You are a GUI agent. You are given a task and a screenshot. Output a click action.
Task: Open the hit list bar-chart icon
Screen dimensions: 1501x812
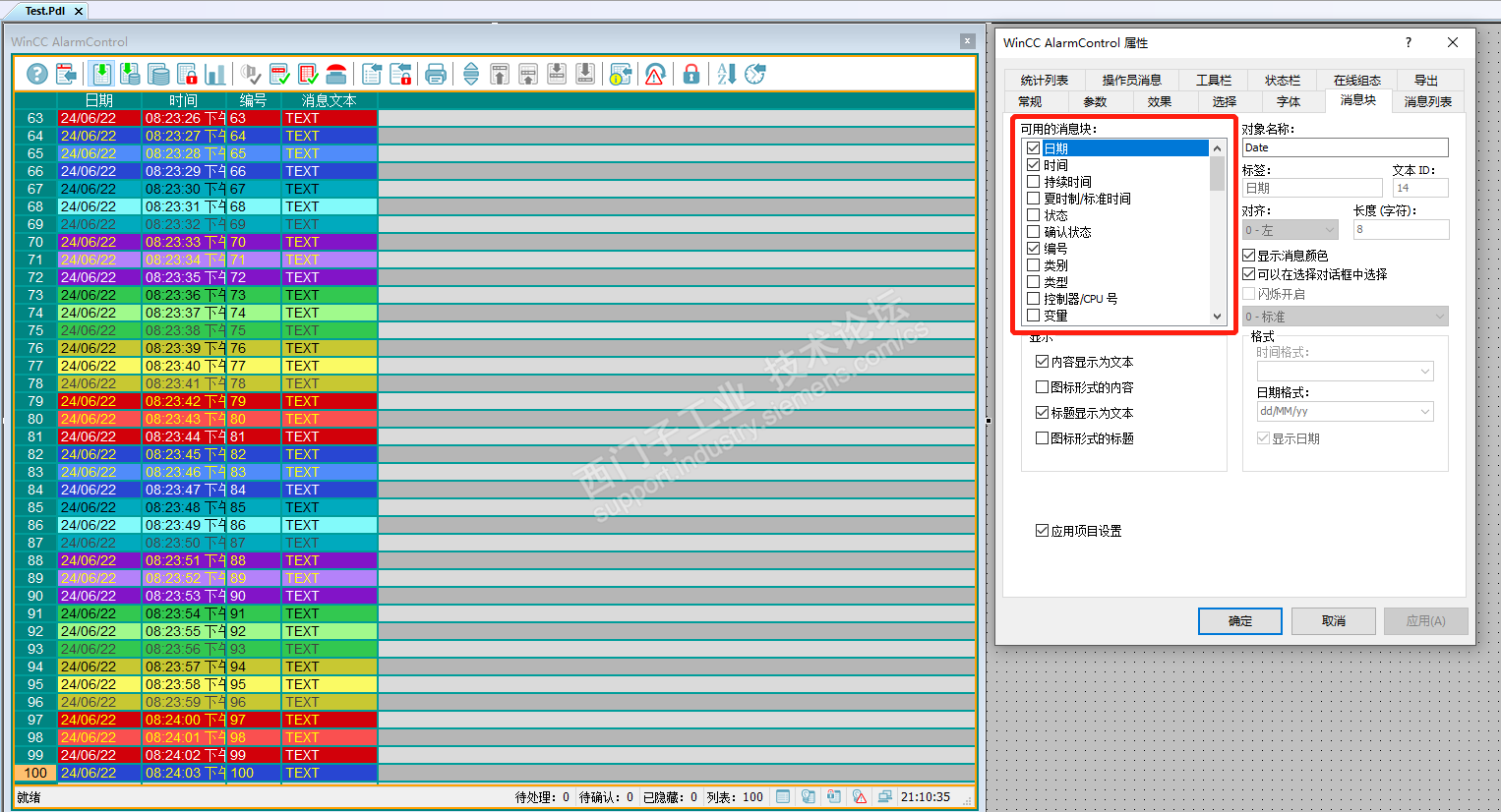(x=215, y=74)
